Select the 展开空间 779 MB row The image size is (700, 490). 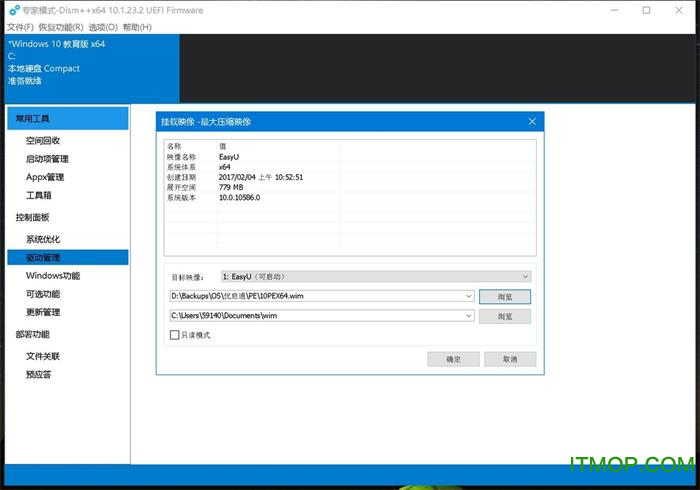(x=350, y=187)
